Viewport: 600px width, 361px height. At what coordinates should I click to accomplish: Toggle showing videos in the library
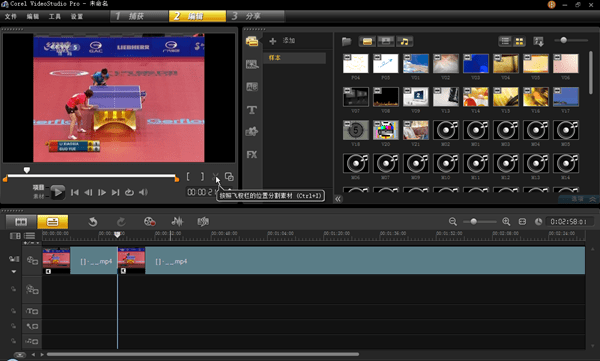(x=367, y=41)
